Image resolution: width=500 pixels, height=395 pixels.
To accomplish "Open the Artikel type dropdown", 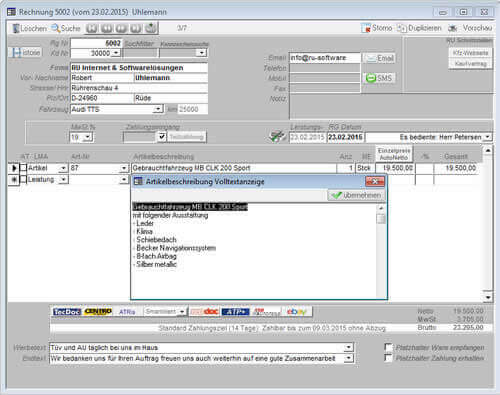I will pos(63,168).
